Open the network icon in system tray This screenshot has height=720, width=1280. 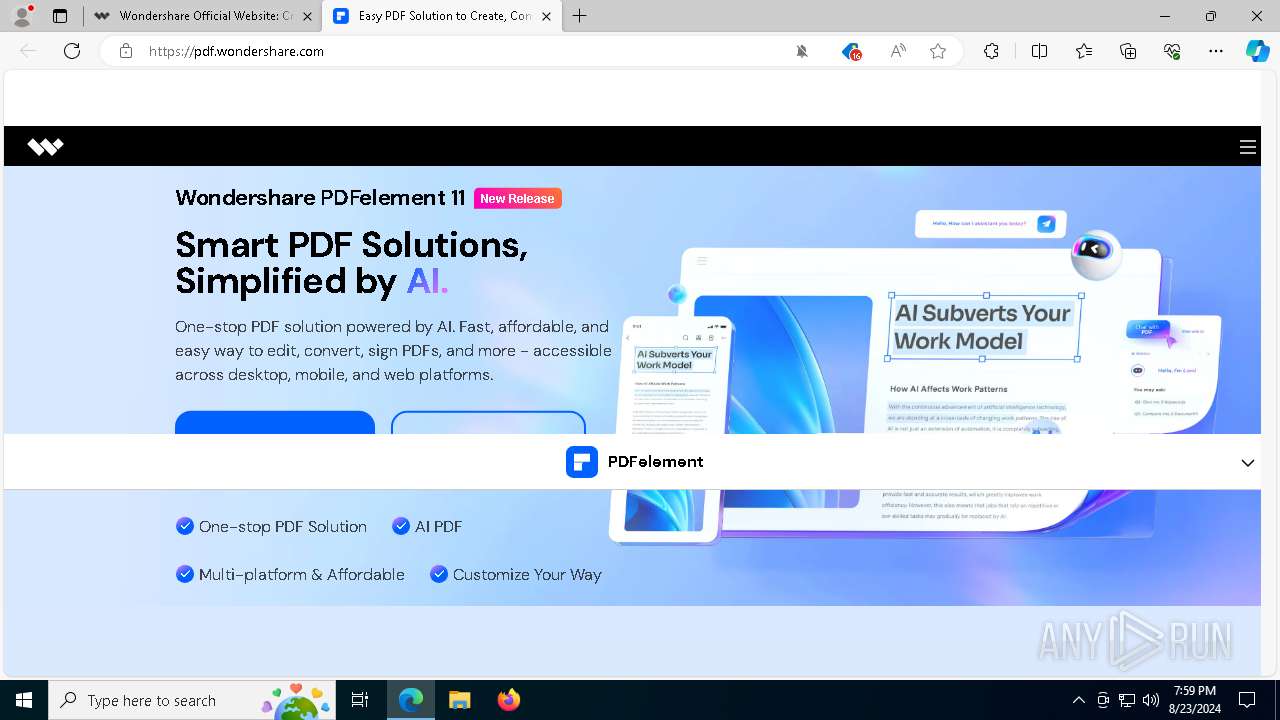pyautogui.click(x=1127, y=700)
